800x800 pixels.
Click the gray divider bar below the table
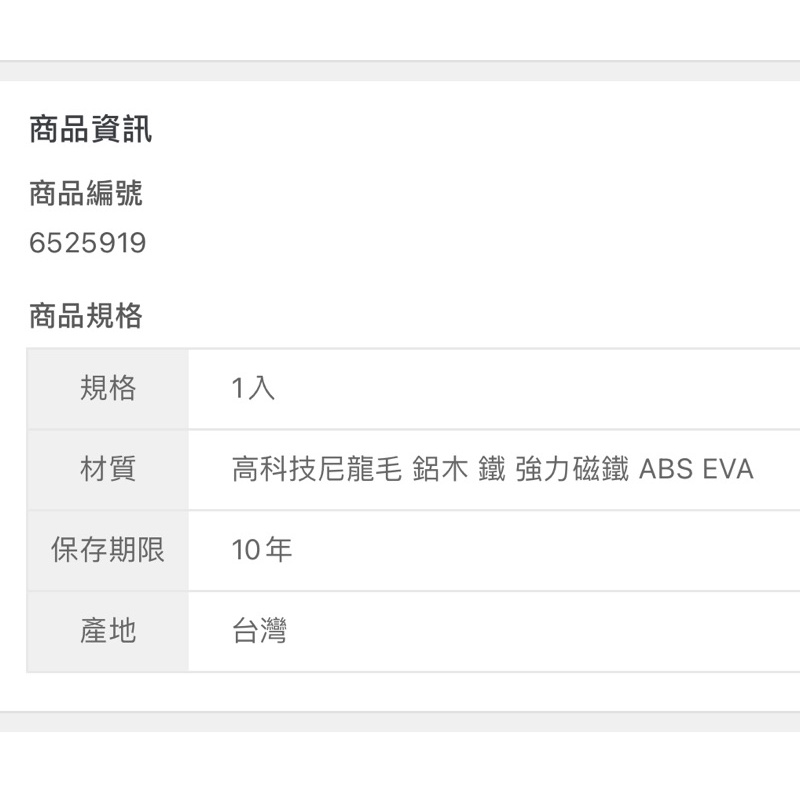click(400, 721)
